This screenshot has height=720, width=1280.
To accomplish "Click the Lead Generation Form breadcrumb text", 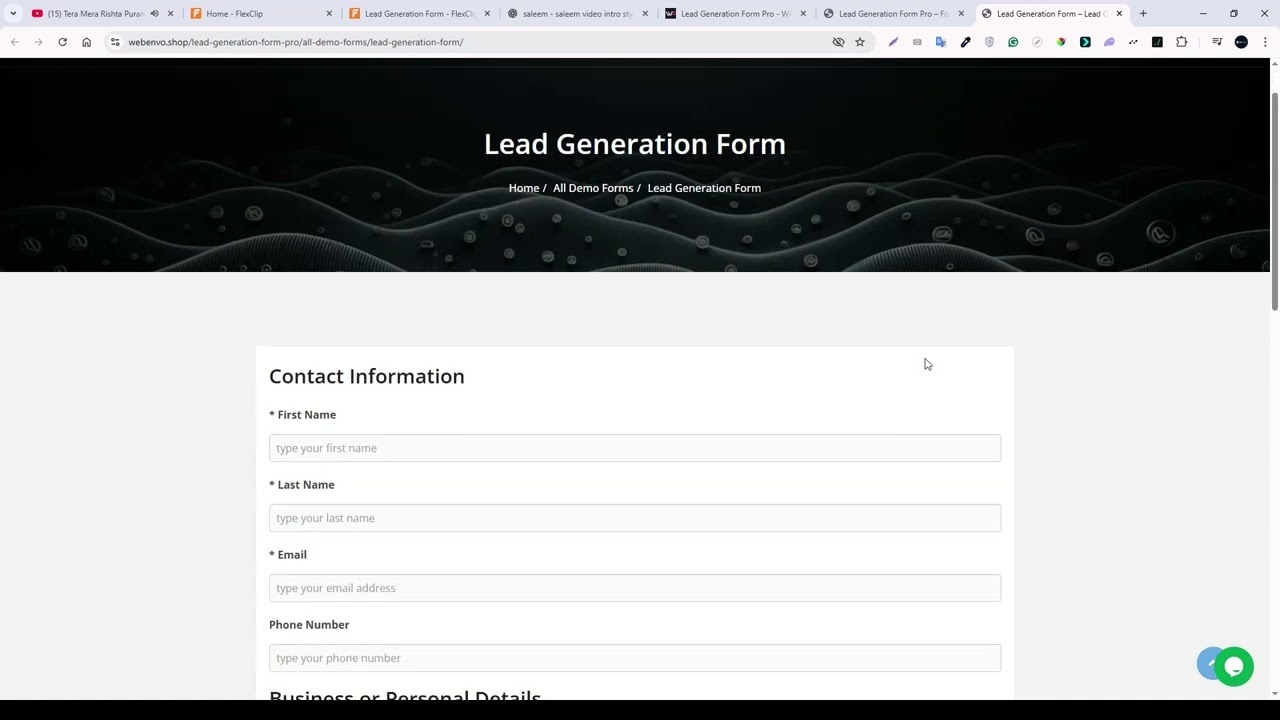I will pos(704,188).
